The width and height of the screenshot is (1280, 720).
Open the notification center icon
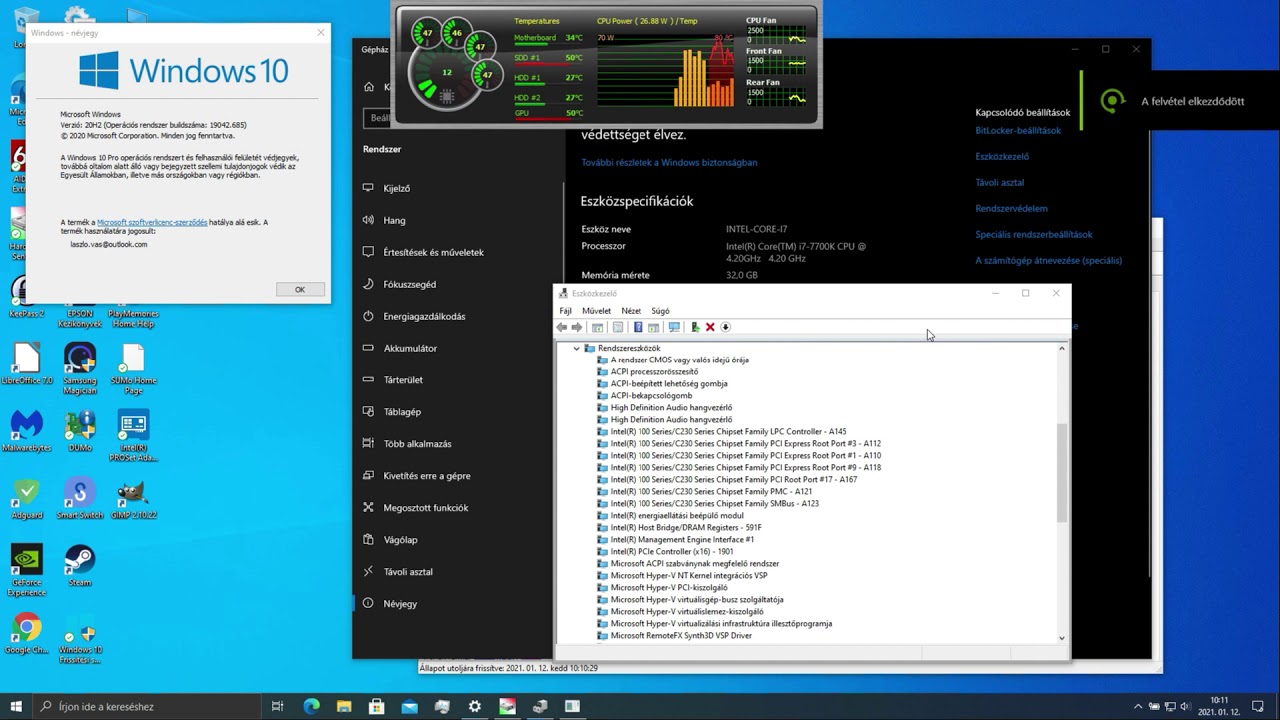tap(1258, 706)
